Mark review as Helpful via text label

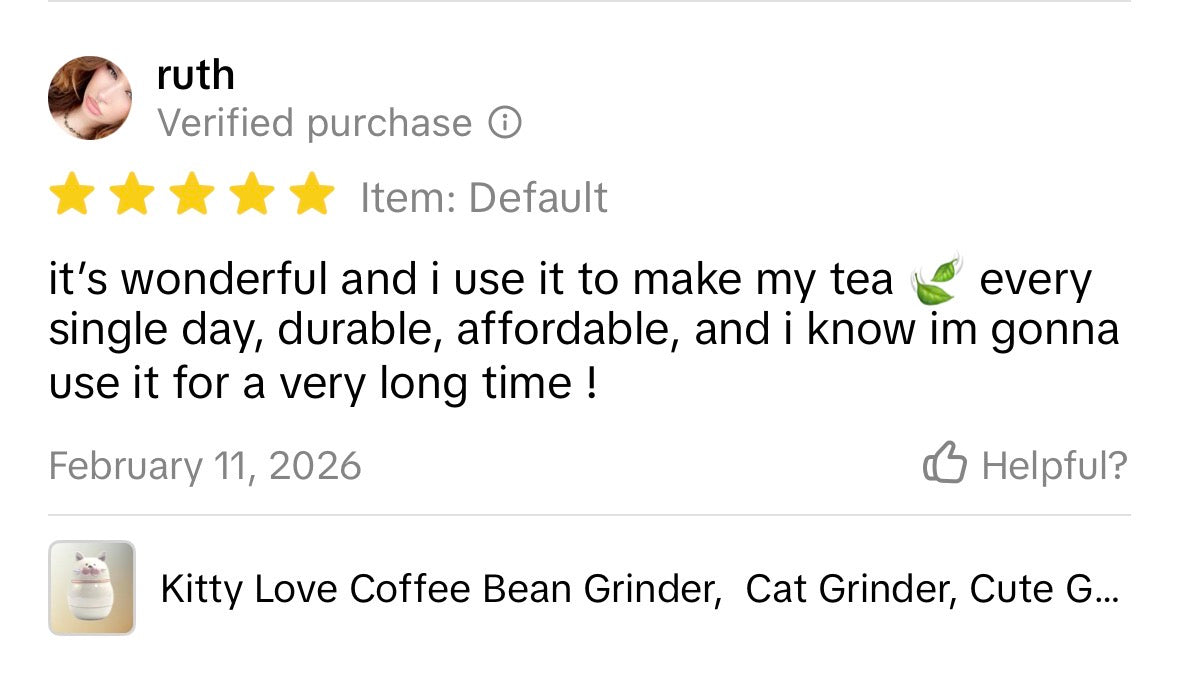pyautogui.click(x=1054, y=465)
